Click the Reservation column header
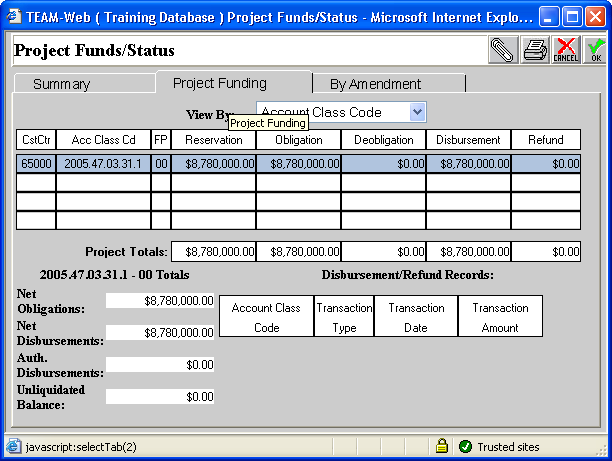The width and height of the screenshot is (612, 461). tap(213, 140)
